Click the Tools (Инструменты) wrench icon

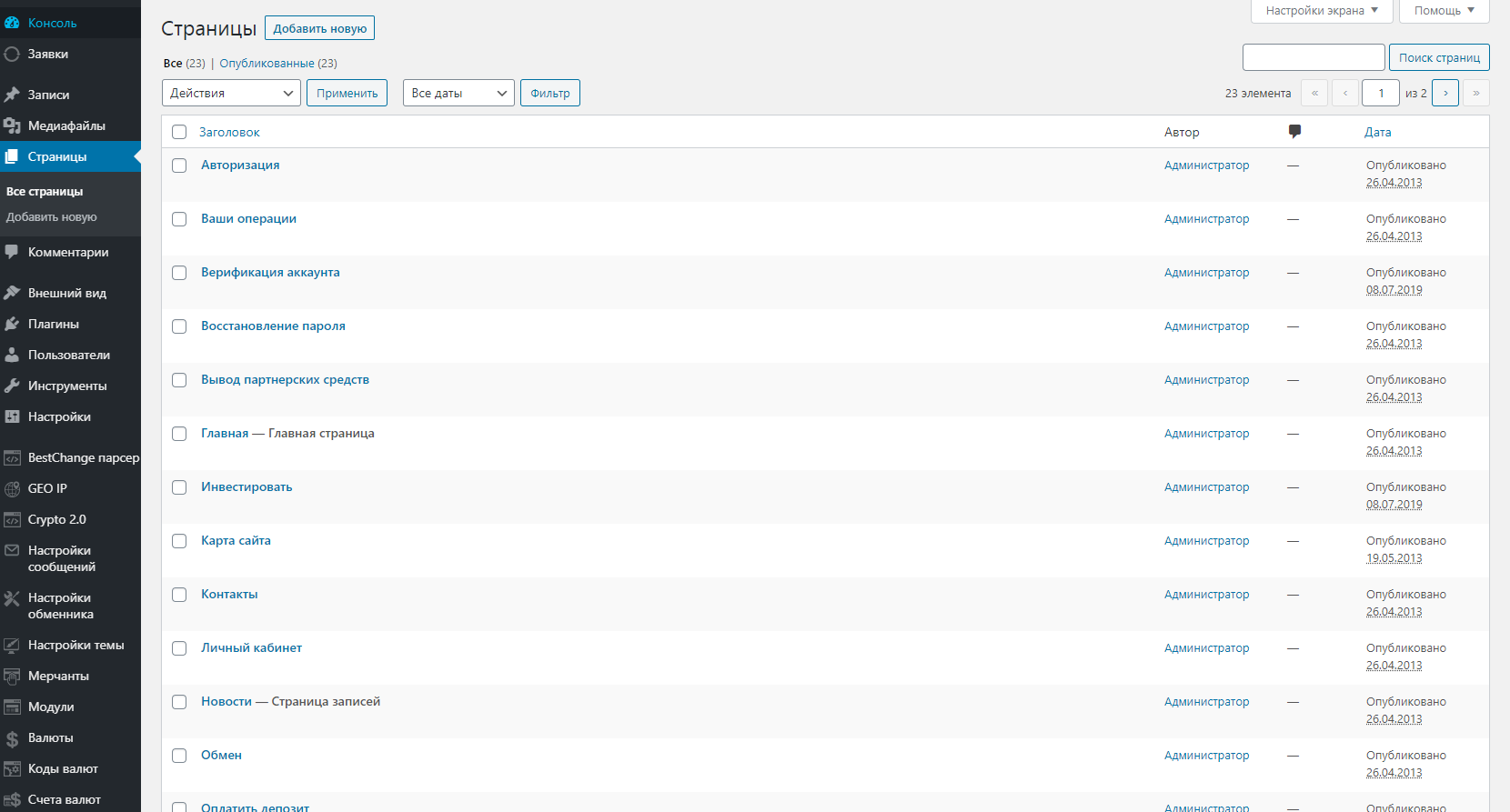click(x=12, y=386)
